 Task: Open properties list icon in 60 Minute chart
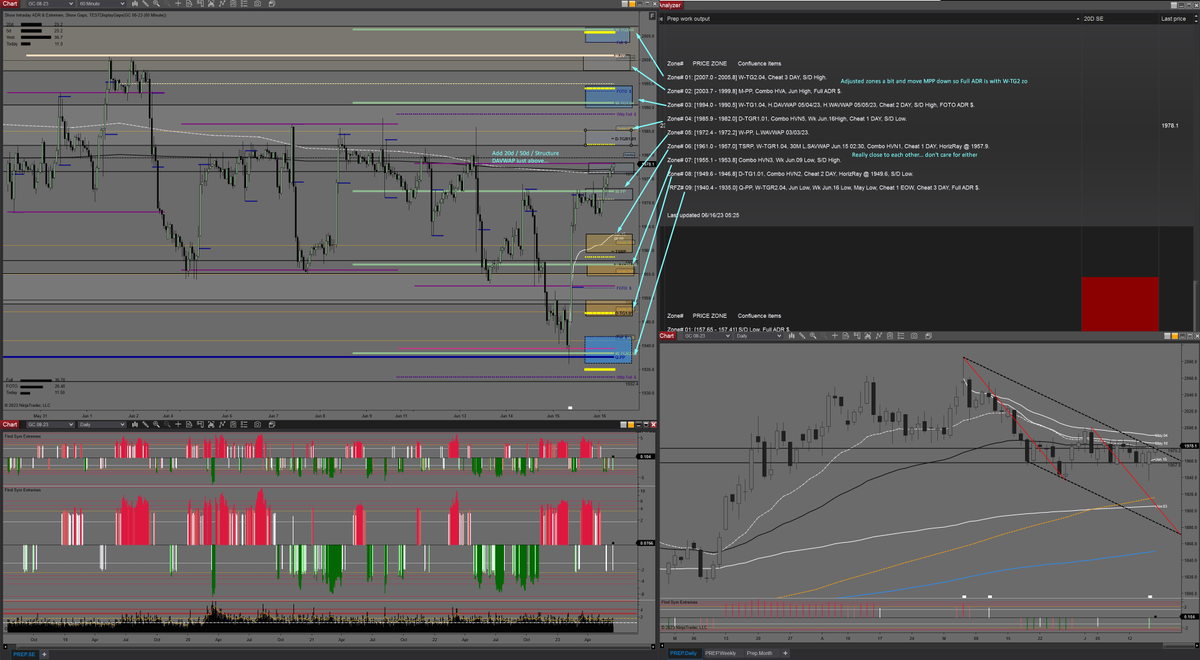tap(245, 4)
